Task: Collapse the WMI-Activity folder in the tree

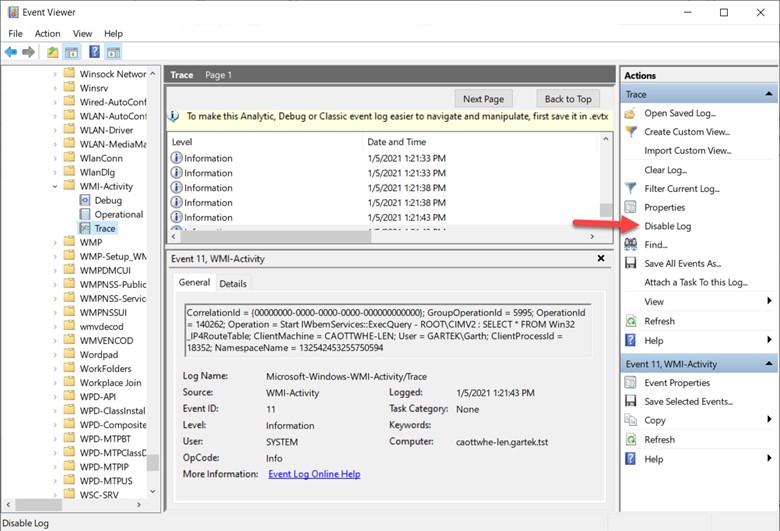Action: [54, 186]
